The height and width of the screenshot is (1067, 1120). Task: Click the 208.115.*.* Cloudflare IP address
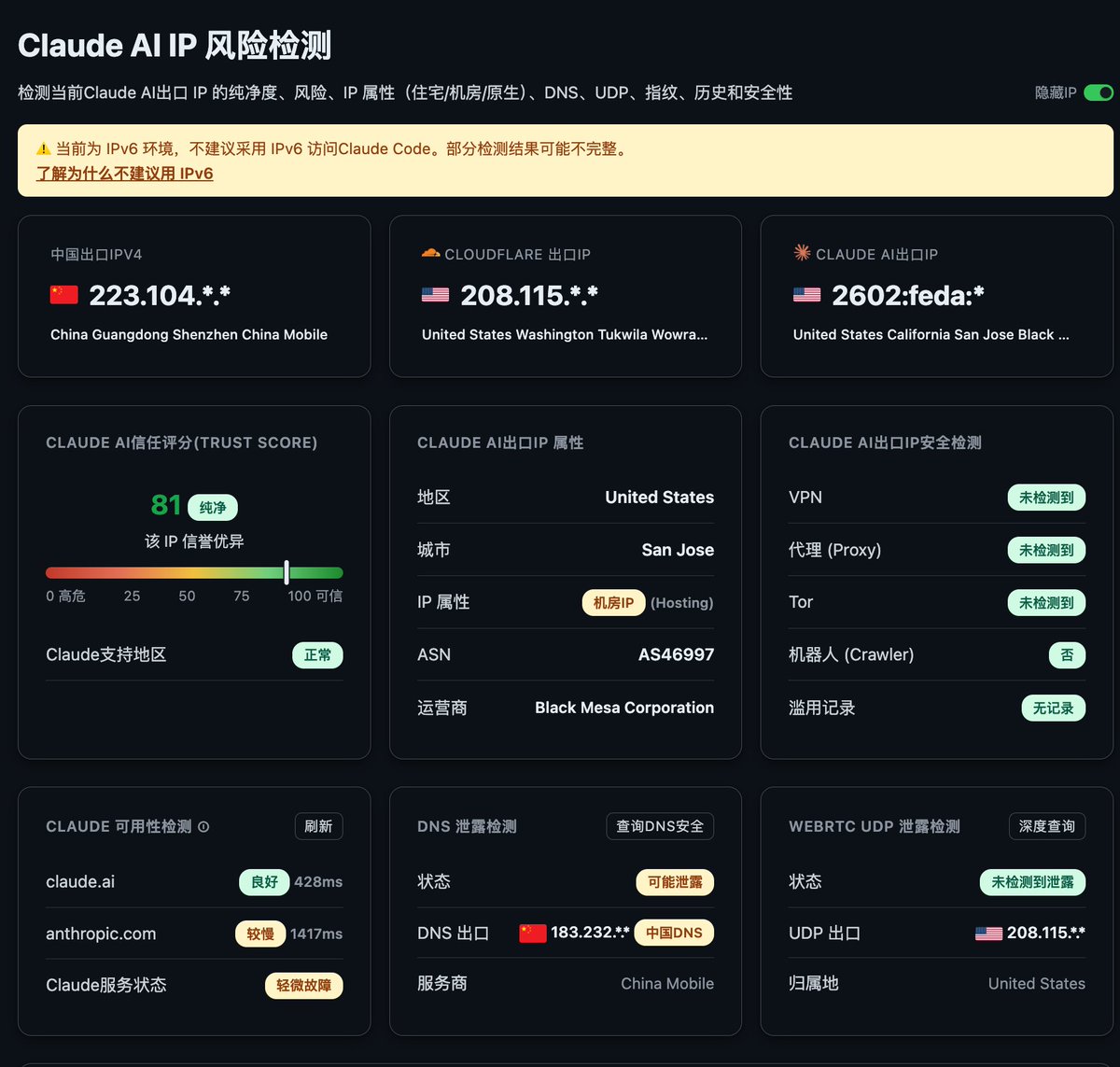coord(529,295)
